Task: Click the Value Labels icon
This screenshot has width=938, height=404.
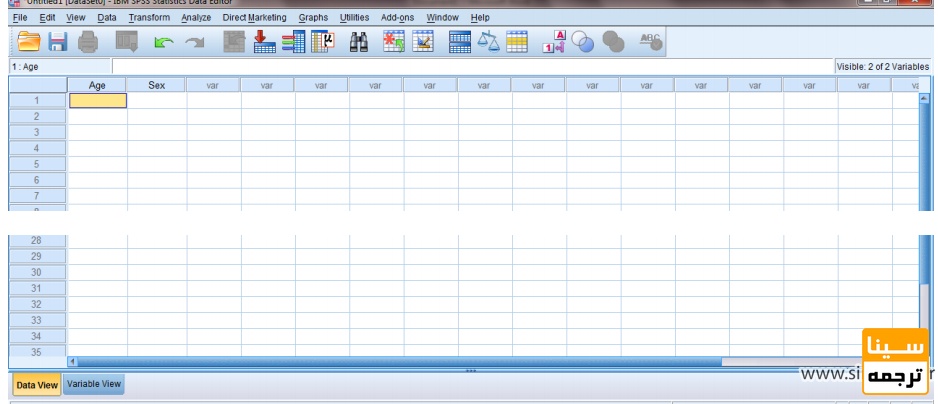Action: [553, 41]
